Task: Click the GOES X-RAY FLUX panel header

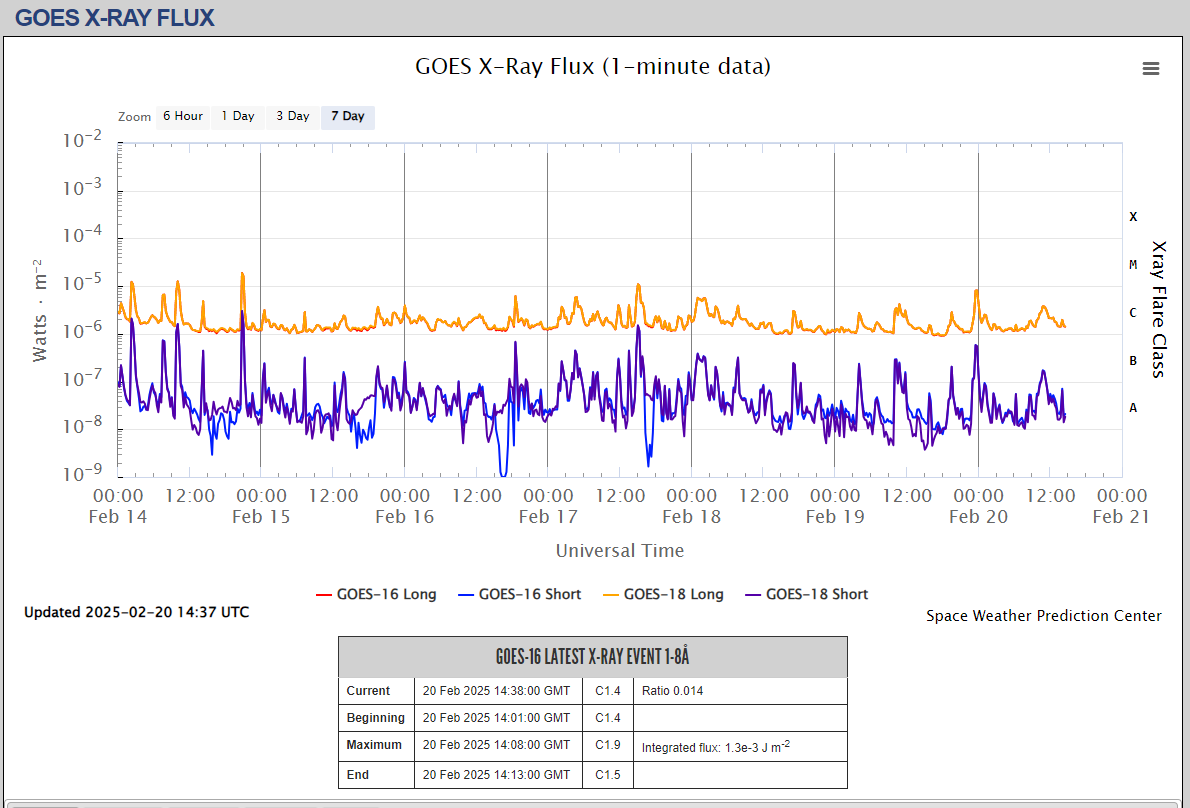Action: [x=116, y=17]
